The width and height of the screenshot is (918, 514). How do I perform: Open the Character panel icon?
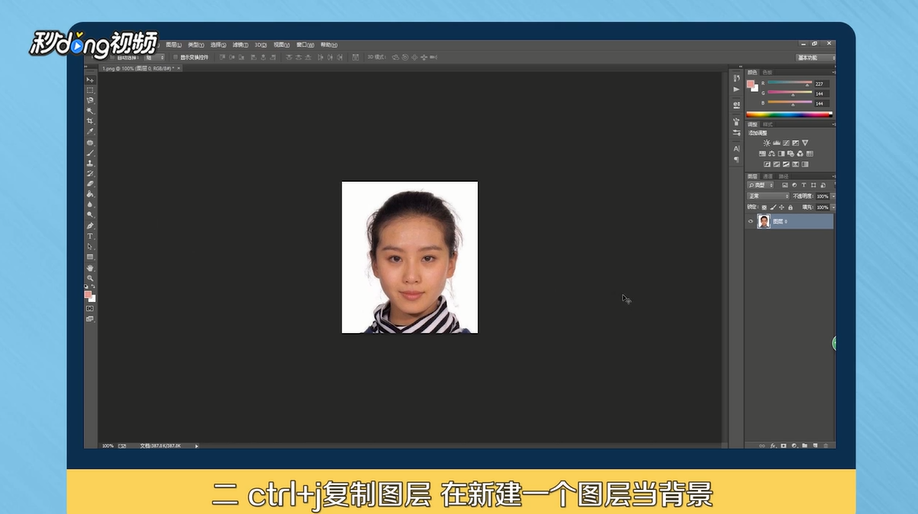tap(737, 149)
